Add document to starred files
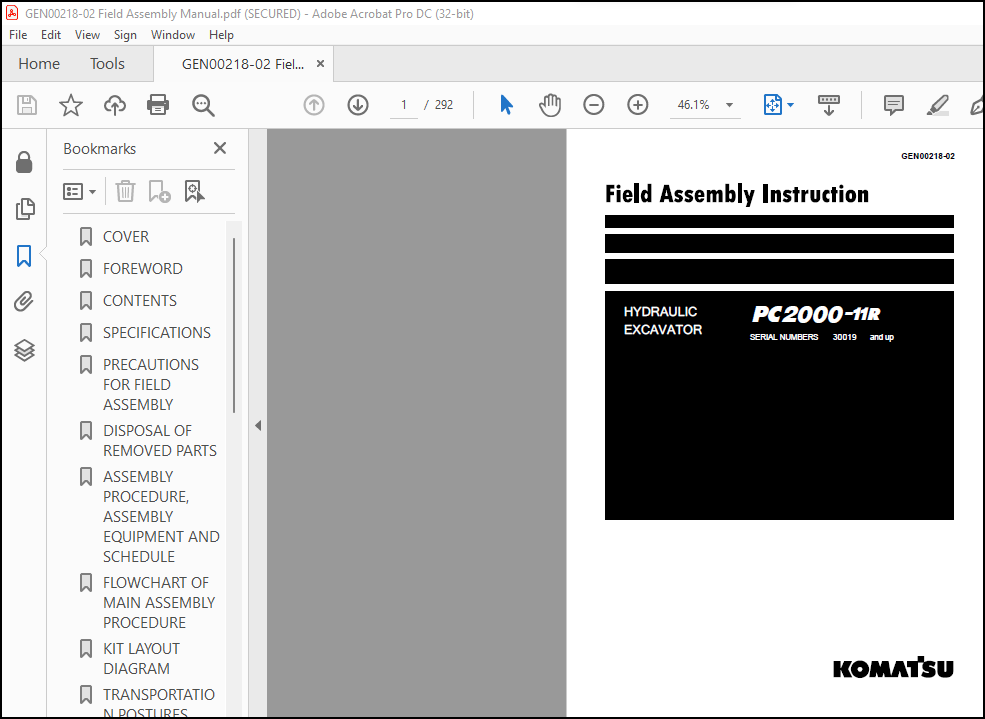Screen dimensions: 985x719 click(x=70, y=105)
